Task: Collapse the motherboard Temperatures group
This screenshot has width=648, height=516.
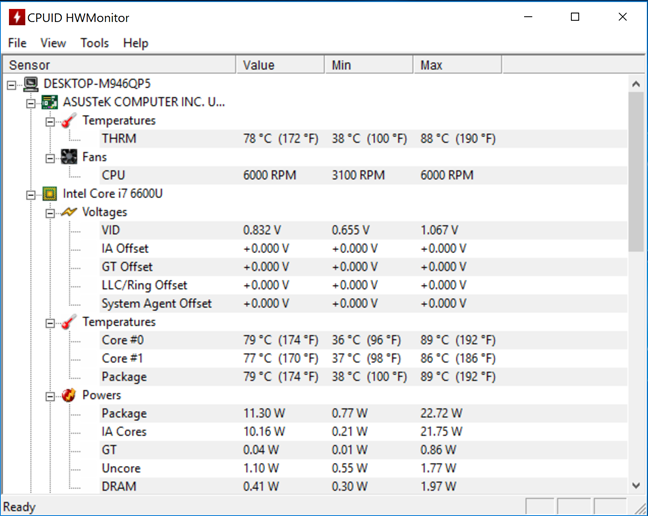Action: point(50,122)
